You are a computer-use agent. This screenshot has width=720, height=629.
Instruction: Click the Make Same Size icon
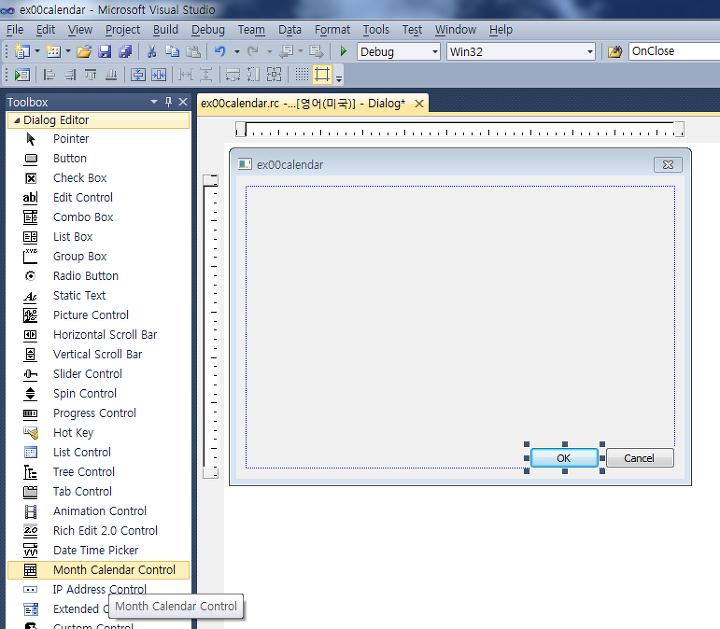coord(274,74)
